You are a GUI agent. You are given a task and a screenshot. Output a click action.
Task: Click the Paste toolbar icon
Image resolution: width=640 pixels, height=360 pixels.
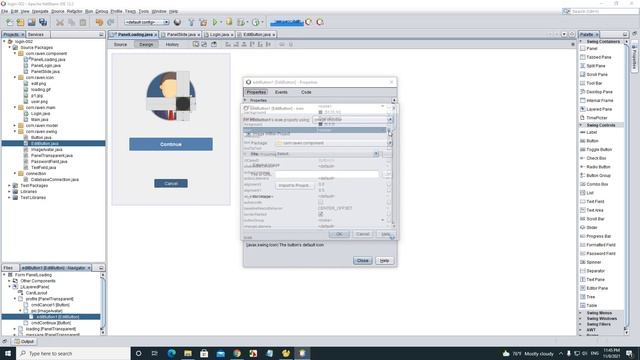coord(83,22)
